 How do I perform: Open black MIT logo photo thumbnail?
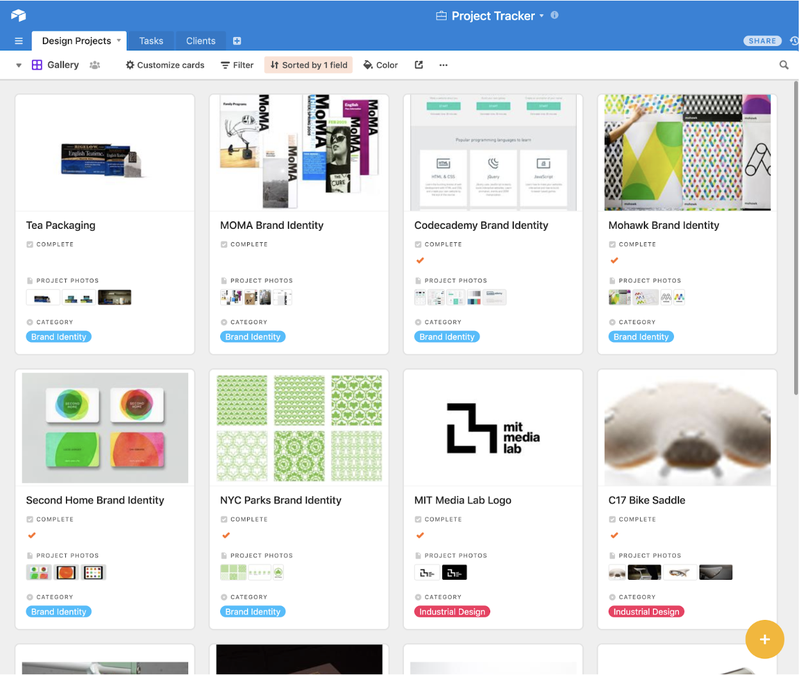(454, 572)
